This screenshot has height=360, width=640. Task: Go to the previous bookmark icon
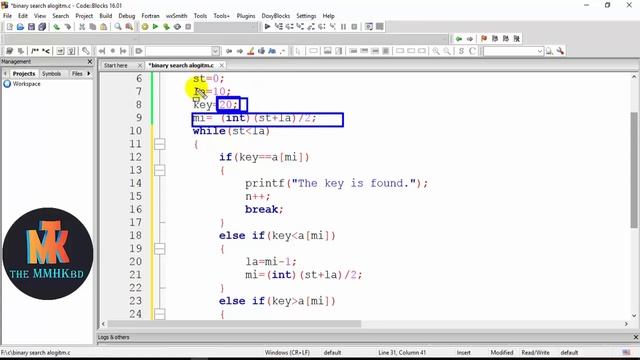coord(495,39)
